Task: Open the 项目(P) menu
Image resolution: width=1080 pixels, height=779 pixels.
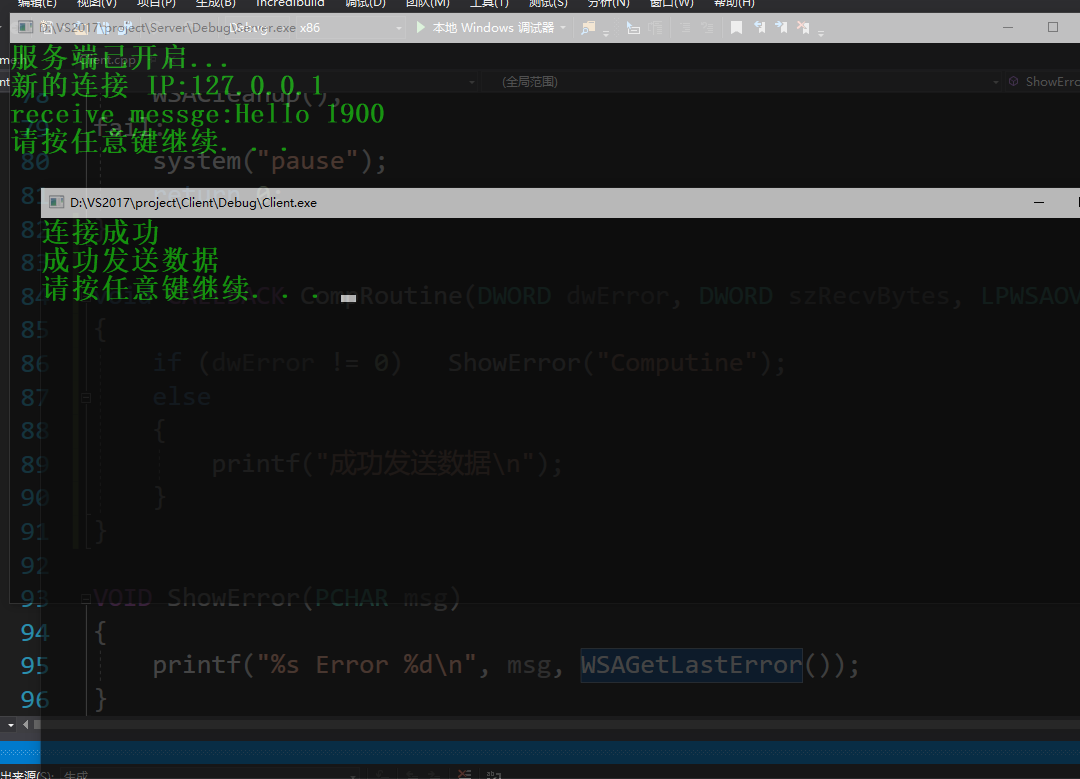Action: 156,3
